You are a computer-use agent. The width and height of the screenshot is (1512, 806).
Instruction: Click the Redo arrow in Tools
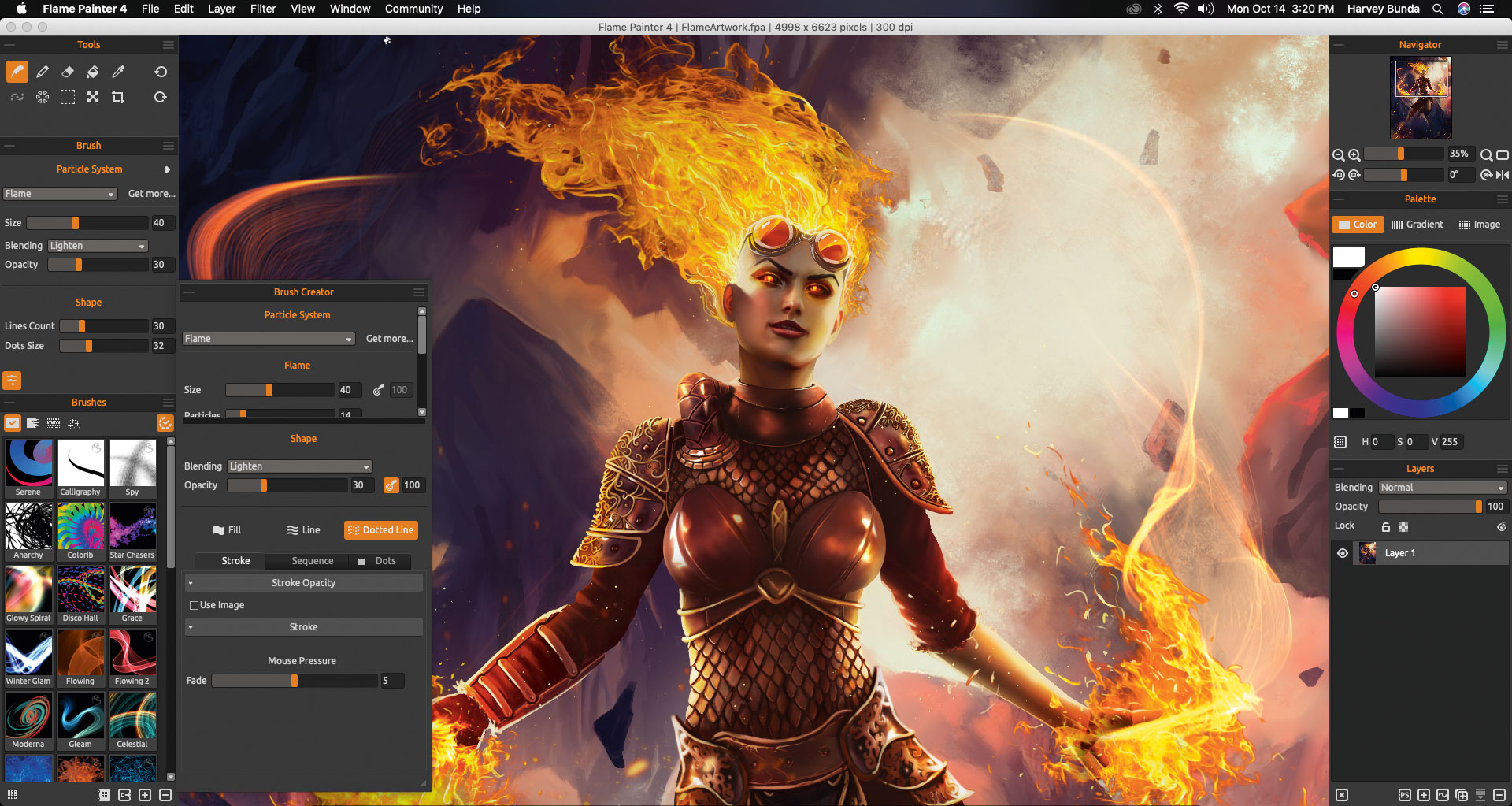point(161,97)
